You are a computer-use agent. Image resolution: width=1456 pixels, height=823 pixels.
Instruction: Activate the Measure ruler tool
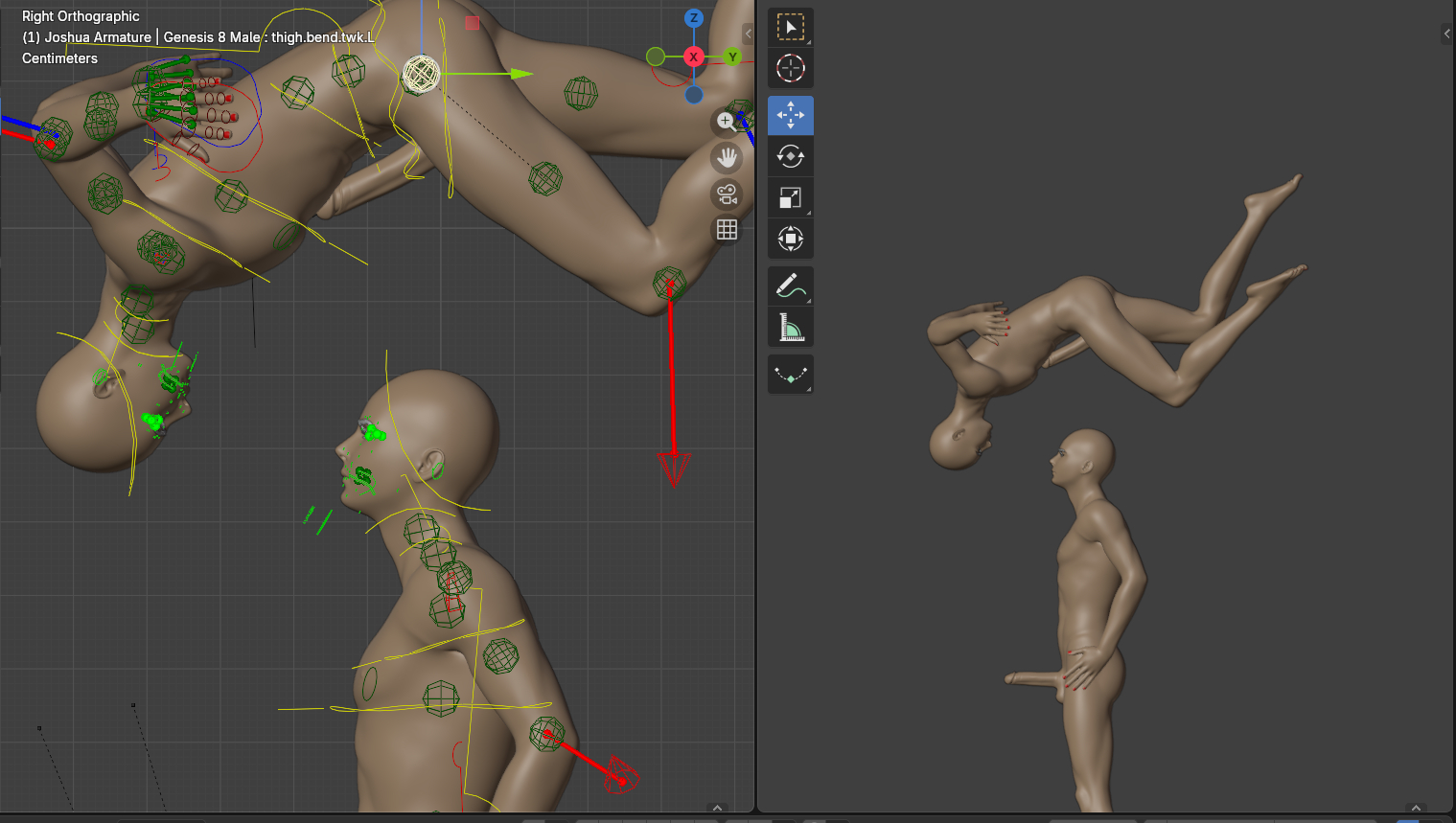pyautogui.click(x=790, y=328)
